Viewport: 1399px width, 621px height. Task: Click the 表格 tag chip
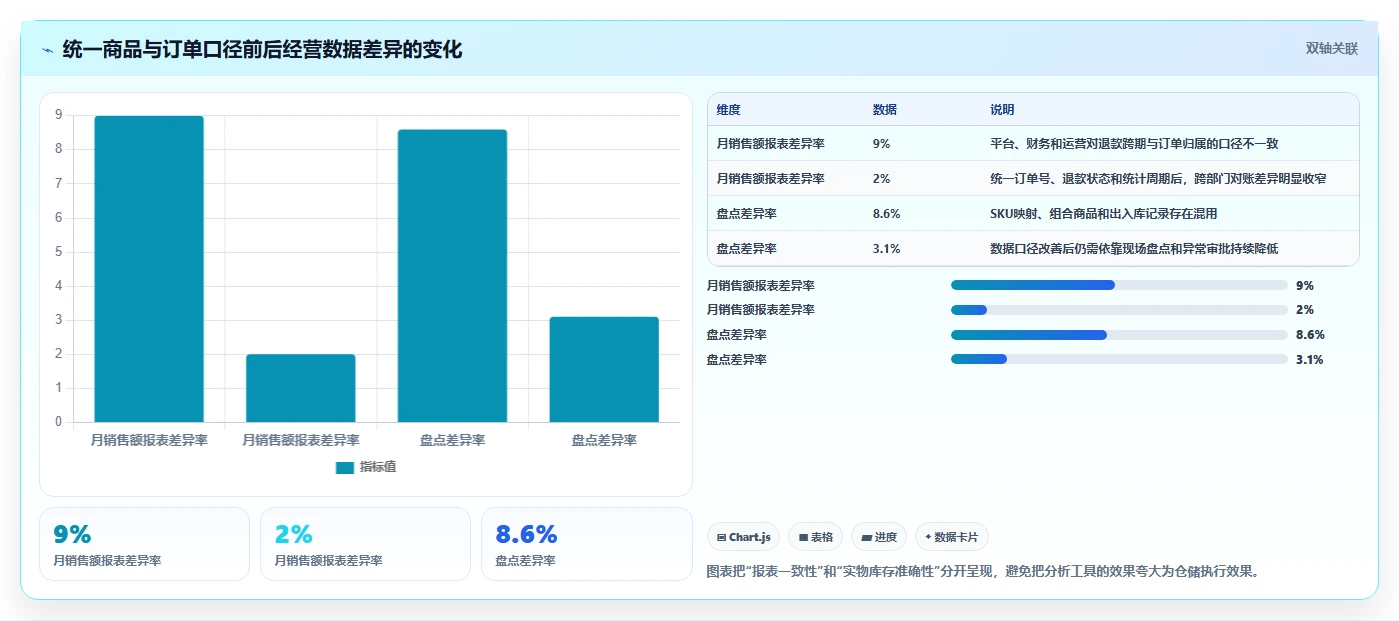point(816,537)
